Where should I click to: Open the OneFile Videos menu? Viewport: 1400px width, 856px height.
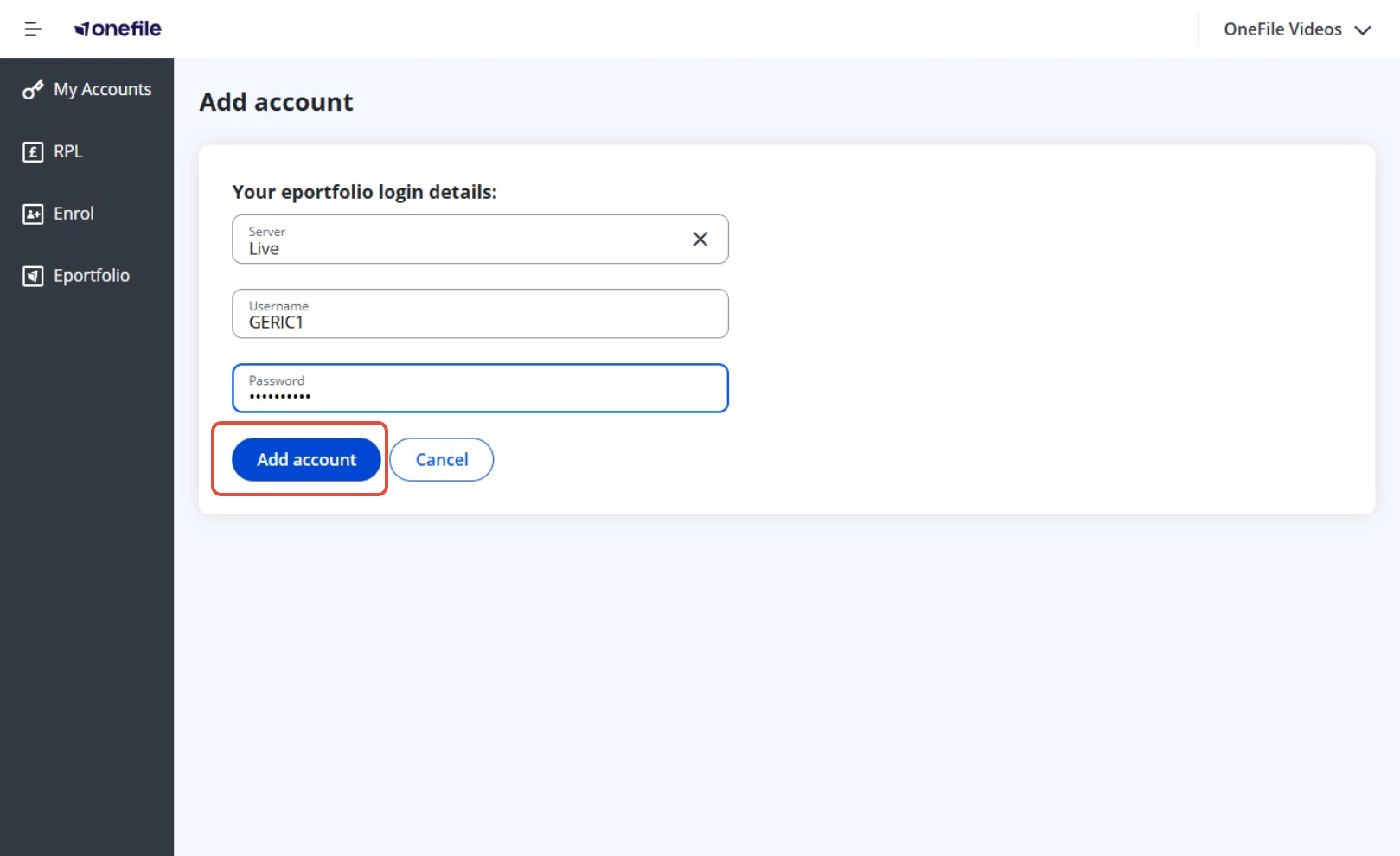click(x=1283, y=29)
